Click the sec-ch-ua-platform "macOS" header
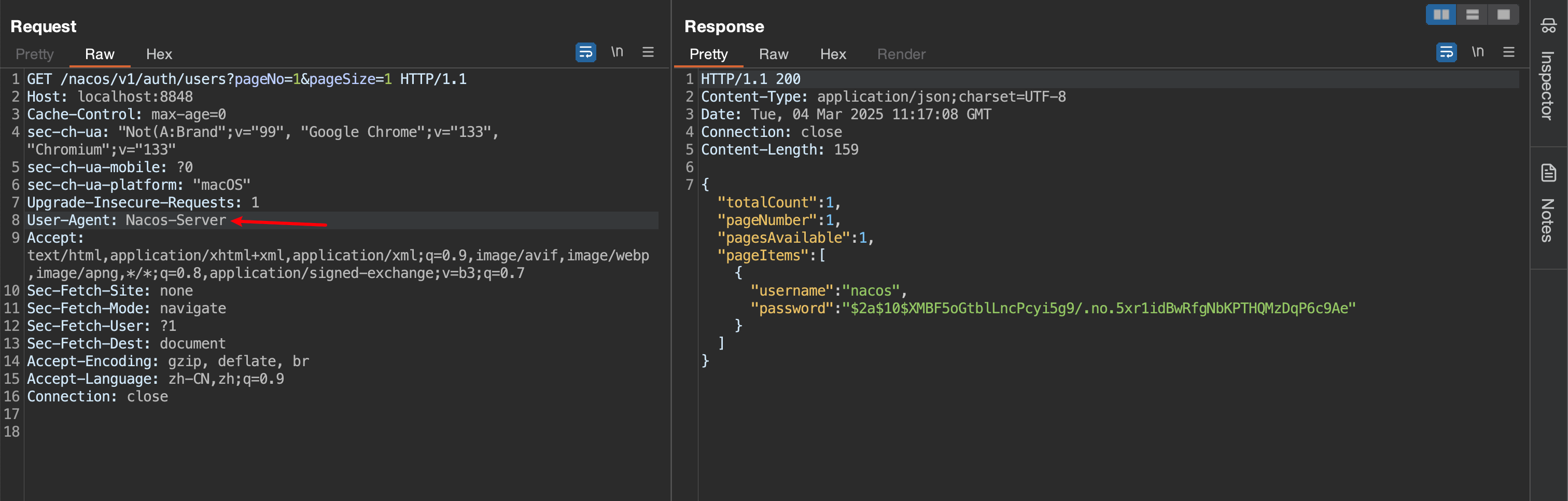The height and width of the screenshot is (501, 1568). pyautogui.click(x=139, y=185)
